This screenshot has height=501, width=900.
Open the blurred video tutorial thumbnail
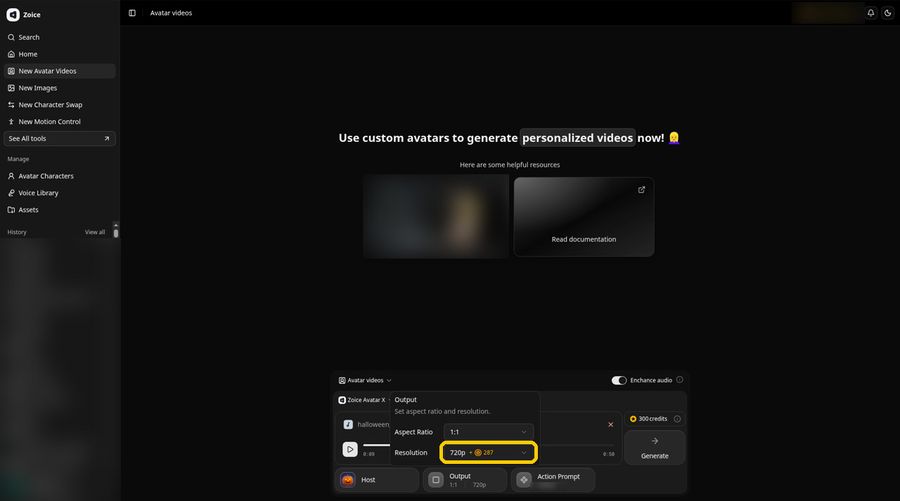point(436,216)
